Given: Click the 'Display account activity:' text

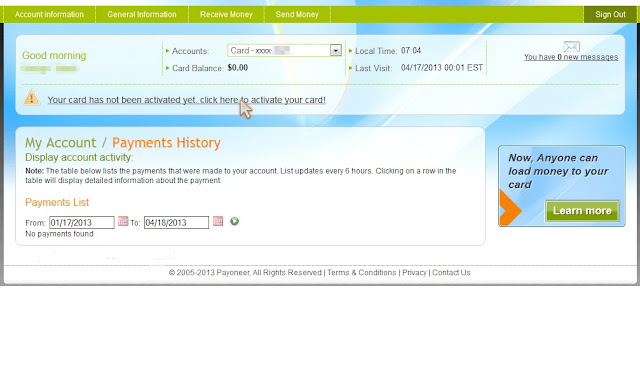Looking at the screenshot, I should [79, 158].
